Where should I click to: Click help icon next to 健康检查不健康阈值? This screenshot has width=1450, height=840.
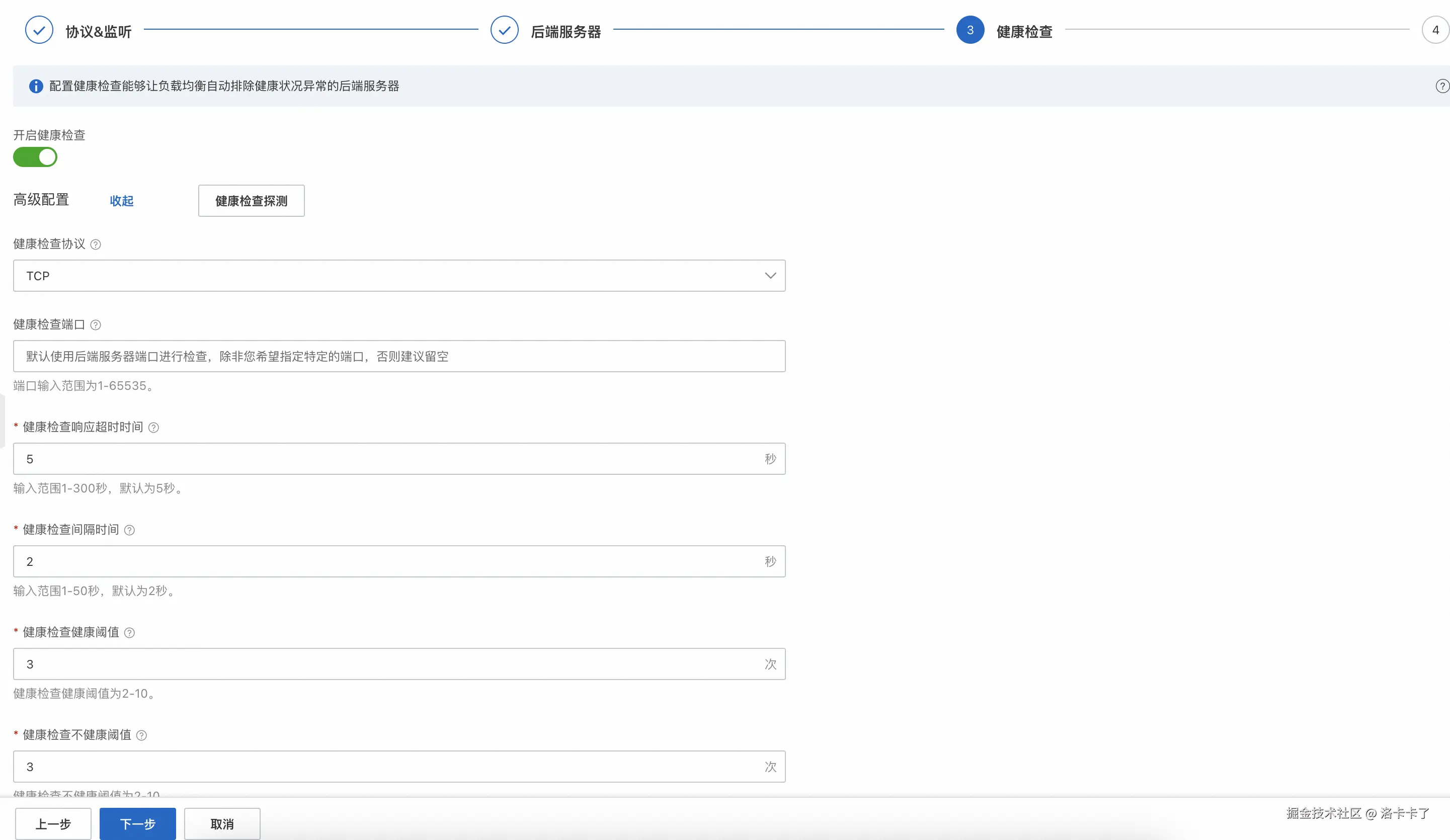pos(141,735)
